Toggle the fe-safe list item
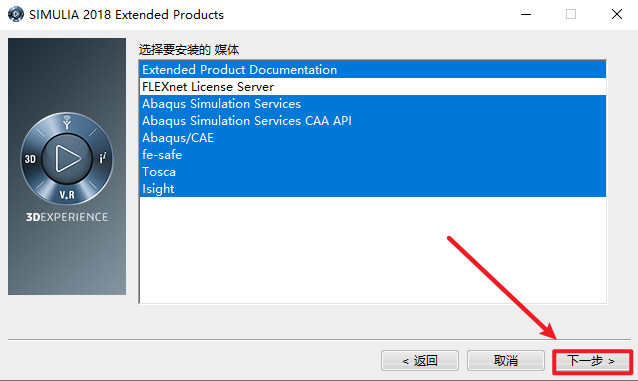This screenshot has height=381, width=638. coord(372,155)
